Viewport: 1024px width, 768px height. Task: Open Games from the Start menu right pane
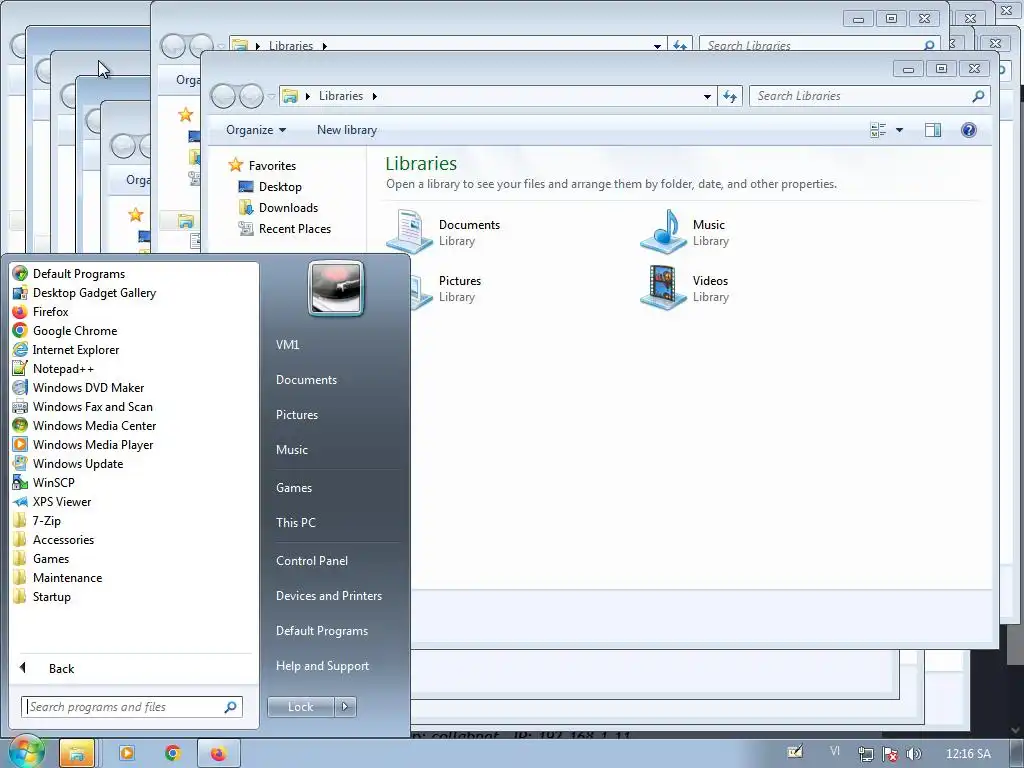(294, 488)
